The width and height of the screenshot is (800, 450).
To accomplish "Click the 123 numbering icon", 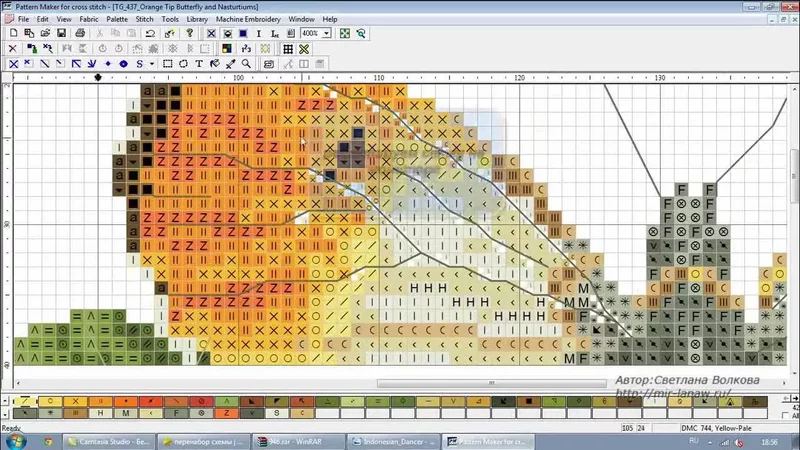I will (x=246, y=49).
